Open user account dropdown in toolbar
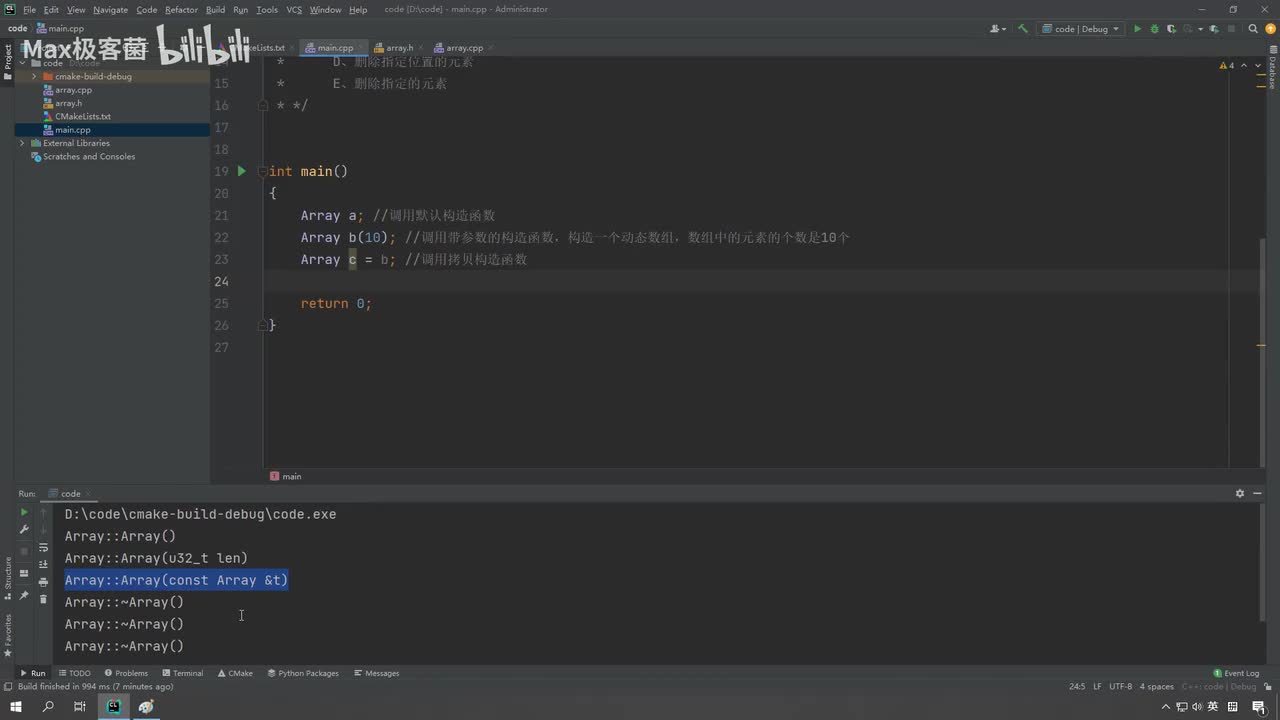 pyautogui.click(x=998, y=29)
